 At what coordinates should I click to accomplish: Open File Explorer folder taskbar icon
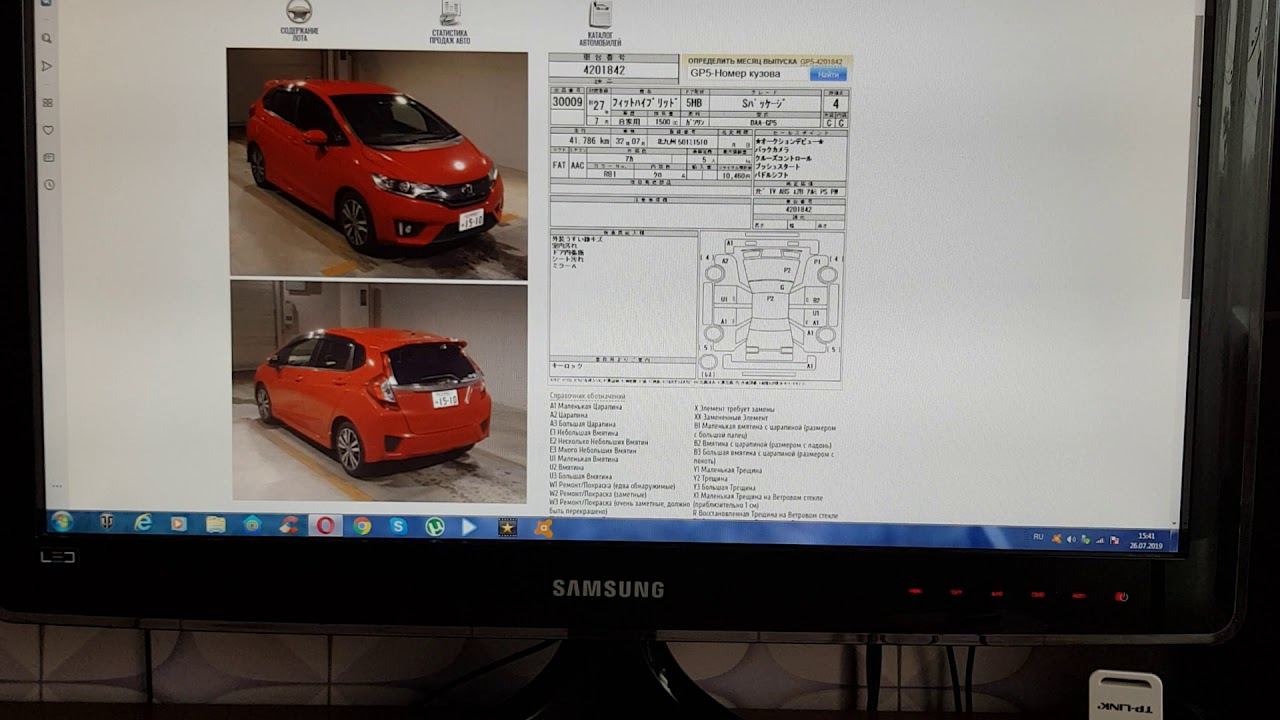[215, 524]
